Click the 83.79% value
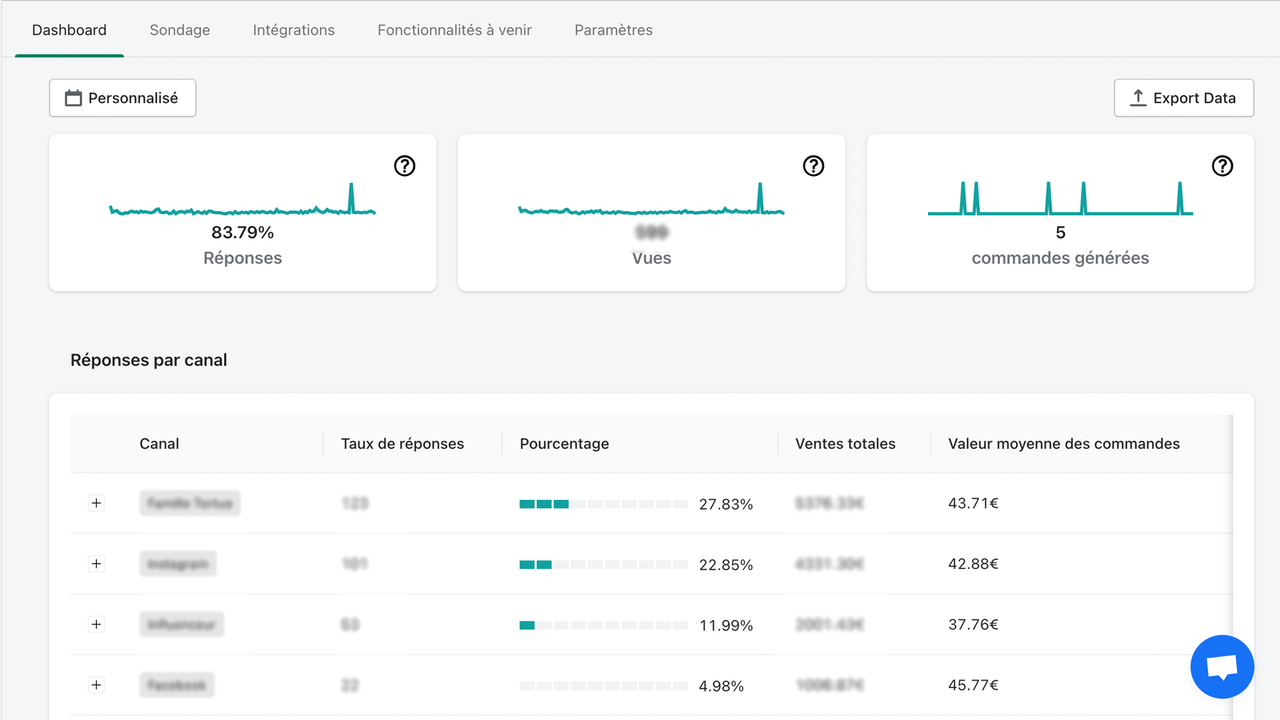Screen dimensions: 1280x720 (242, 232)
